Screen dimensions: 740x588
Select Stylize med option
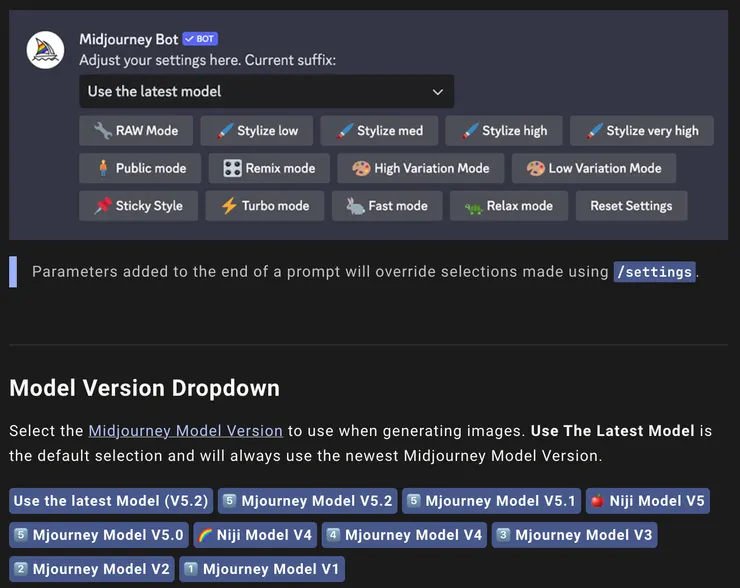[379, 131]
